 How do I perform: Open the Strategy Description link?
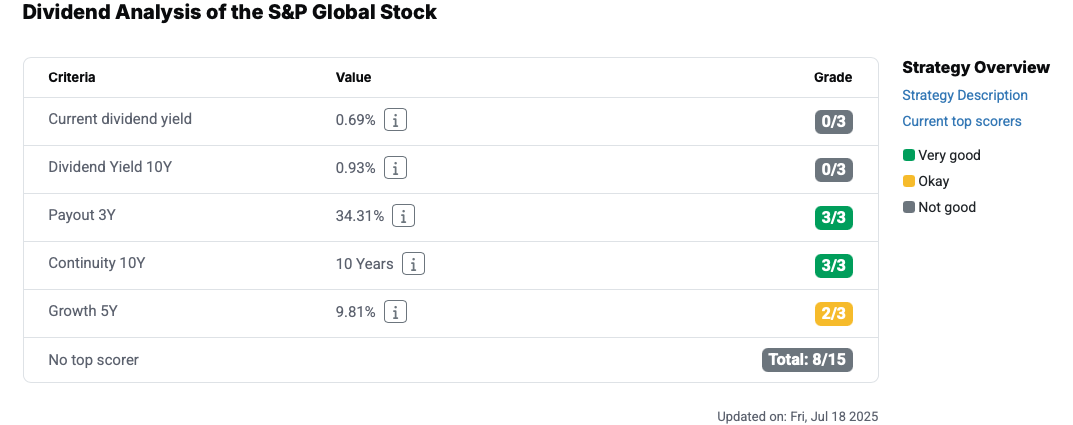pos(965,95)
